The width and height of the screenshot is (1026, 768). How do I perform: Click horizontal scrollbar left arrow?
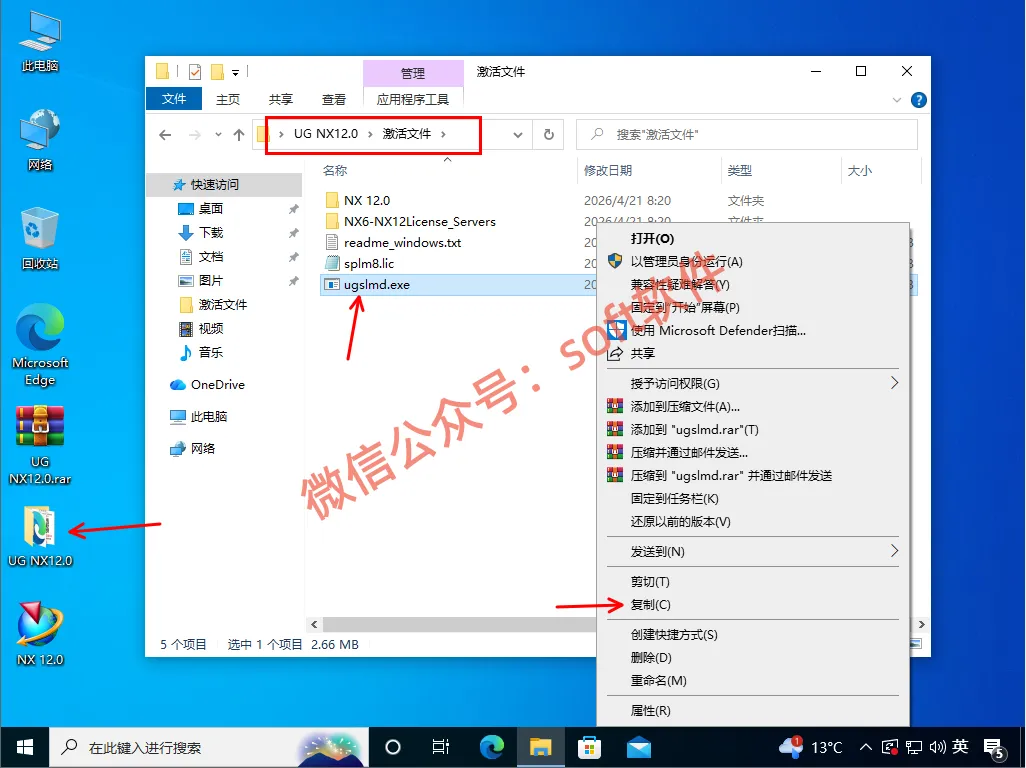click(314, 624)
